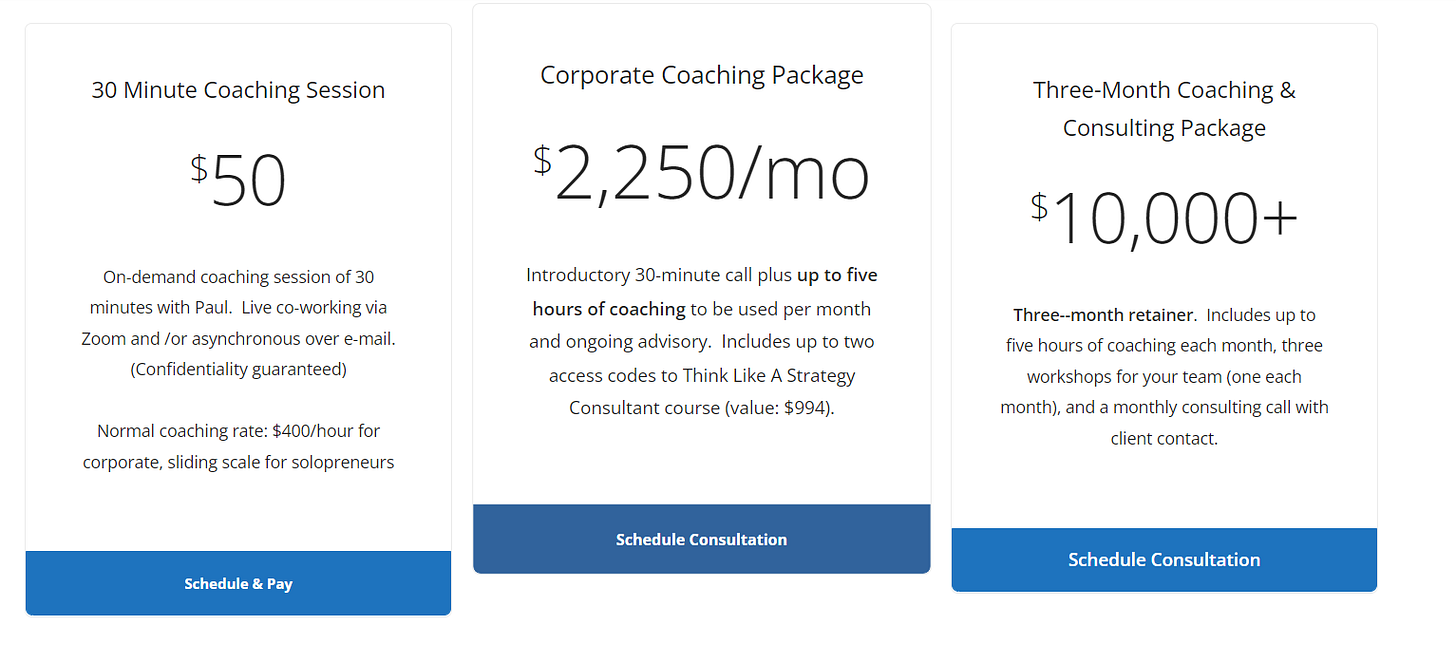Click the '(Confidentiality guaranteed)' text
Viewport: 1456px width, 665px height.
click(238, 369)
